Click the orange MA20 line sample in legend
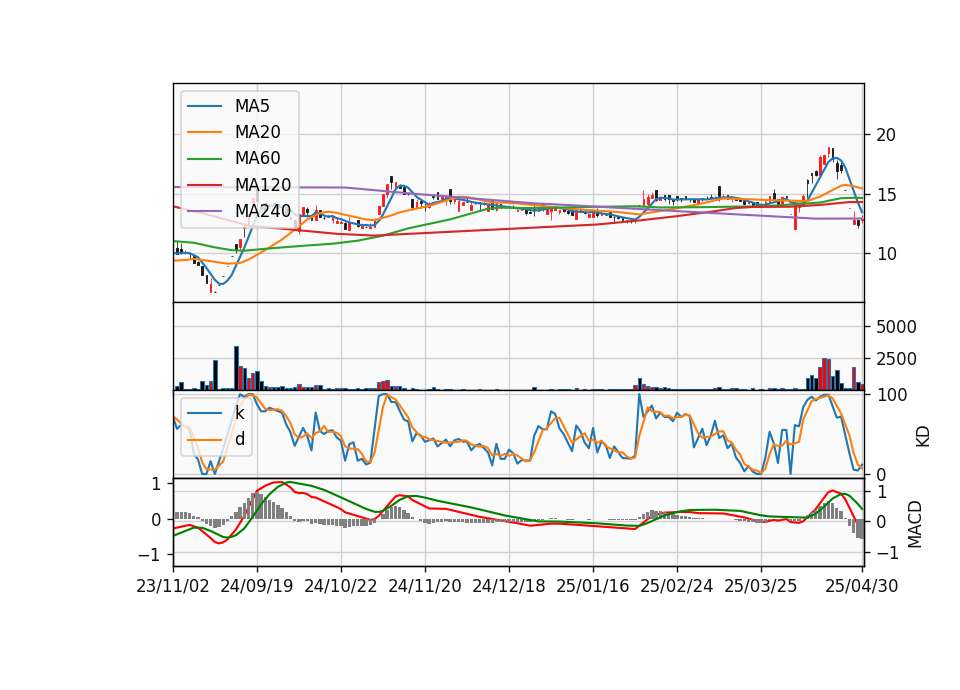 tap(204, 132)
